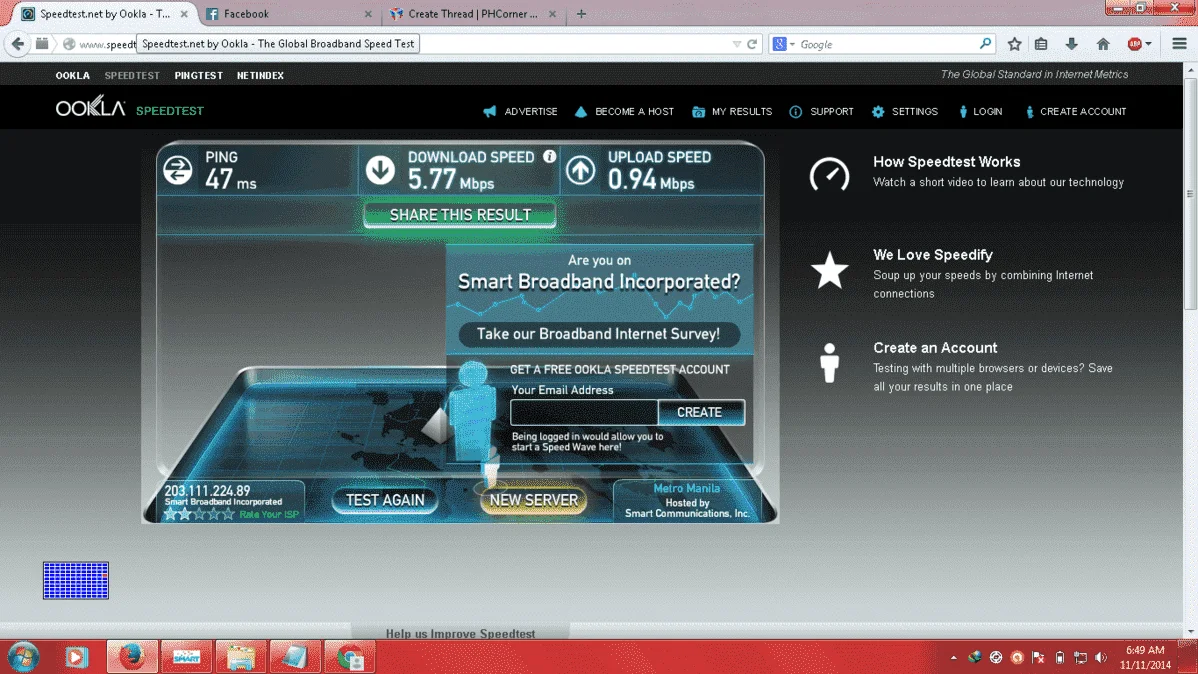Reload the page with the refresh icon
The image size is (1198, 674).
752,44
